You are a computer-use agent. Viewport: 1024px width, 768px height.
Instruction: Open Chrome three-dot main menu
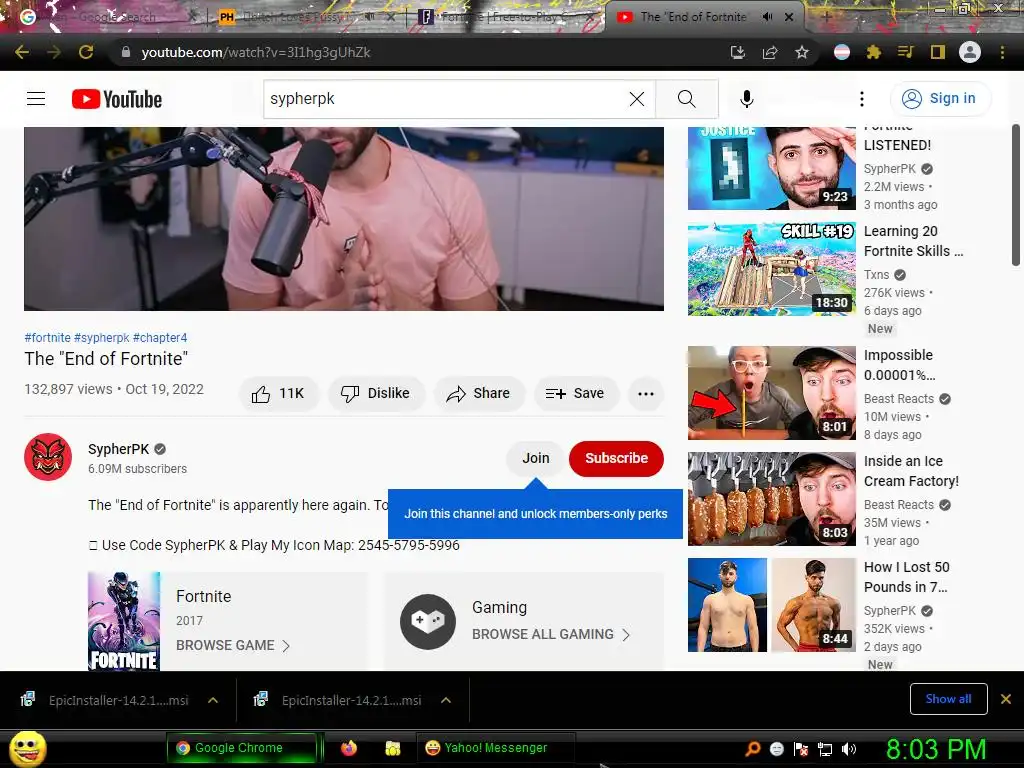coord(1002,52)
